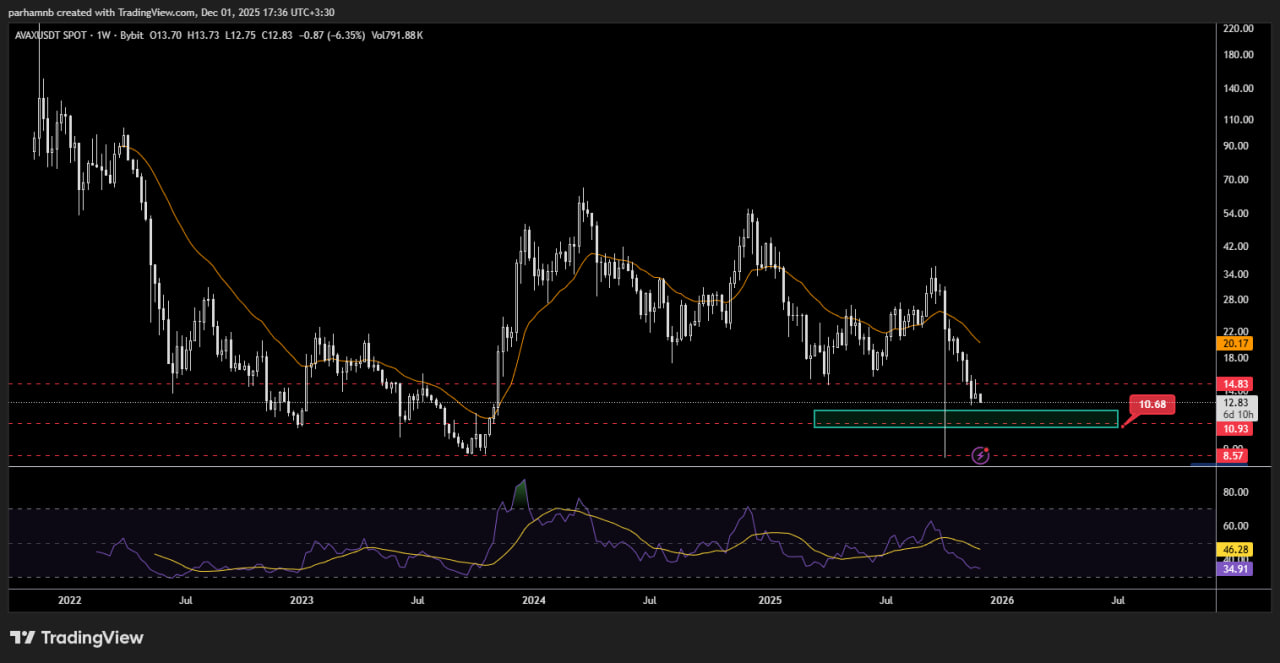This screenshot has height=663, width=1280.
Task: Click the 220.00 mark on price scale
Action: click(x=1237, y=28)
